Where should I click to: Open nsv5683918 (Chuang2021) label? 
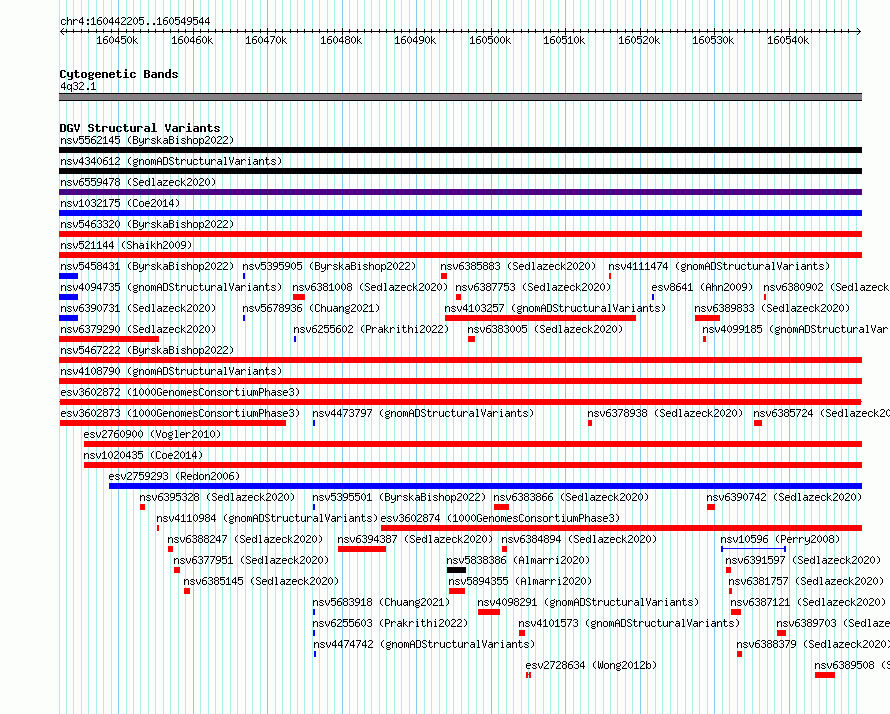coord(381,602)
